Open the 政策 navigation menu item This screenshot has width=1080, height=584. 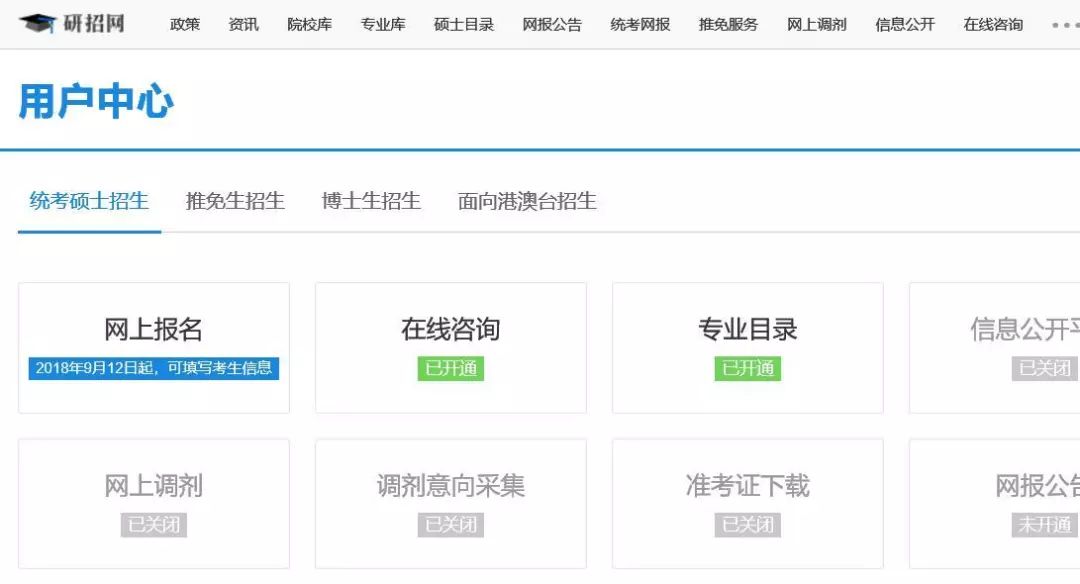(x=185, y=25)
